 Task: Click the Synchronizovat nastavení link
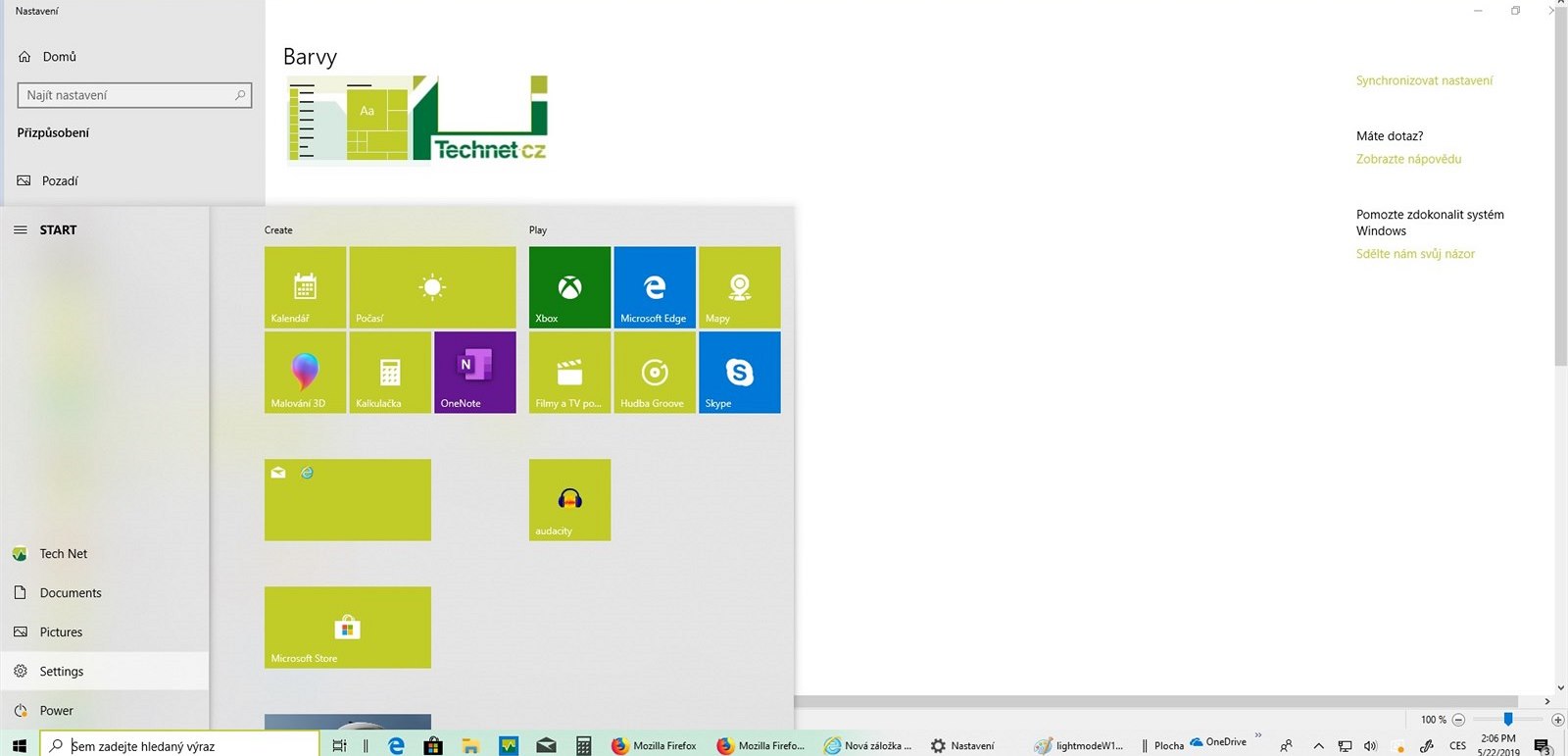coord(1424,80)
